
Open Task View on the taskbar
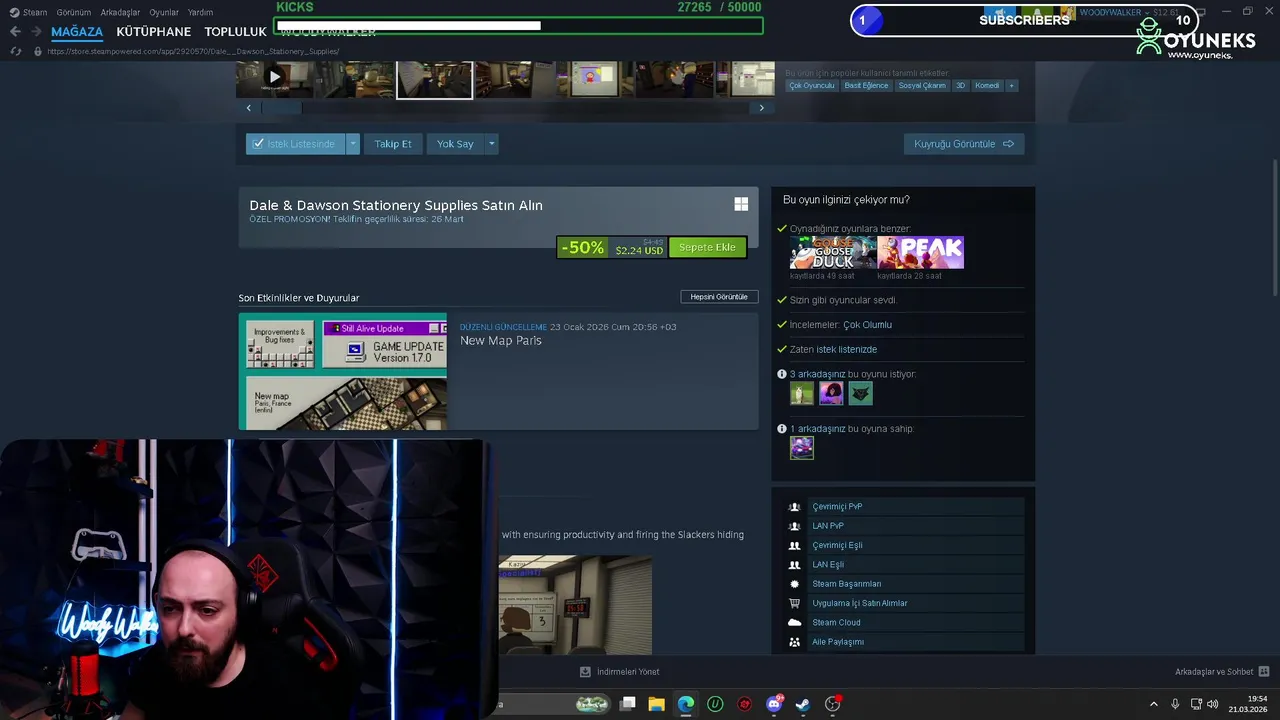click(x=627, y=704)
